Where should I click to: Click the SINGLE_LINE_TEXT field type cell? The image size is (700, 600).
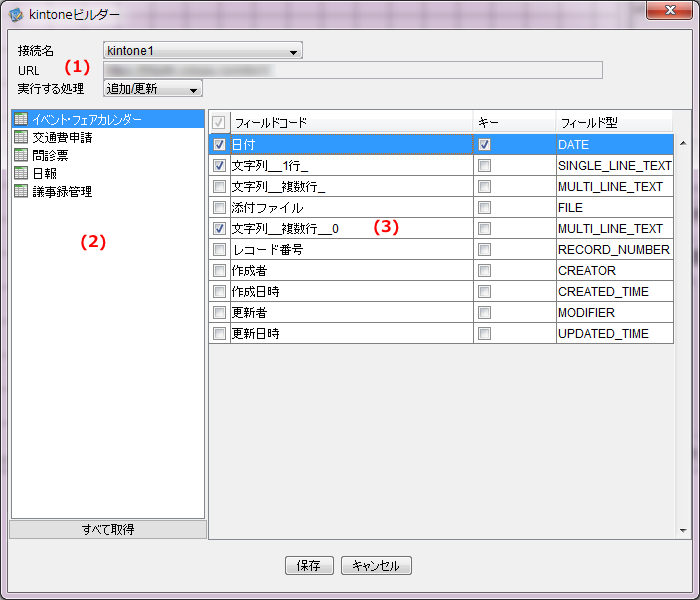point(615,165)
